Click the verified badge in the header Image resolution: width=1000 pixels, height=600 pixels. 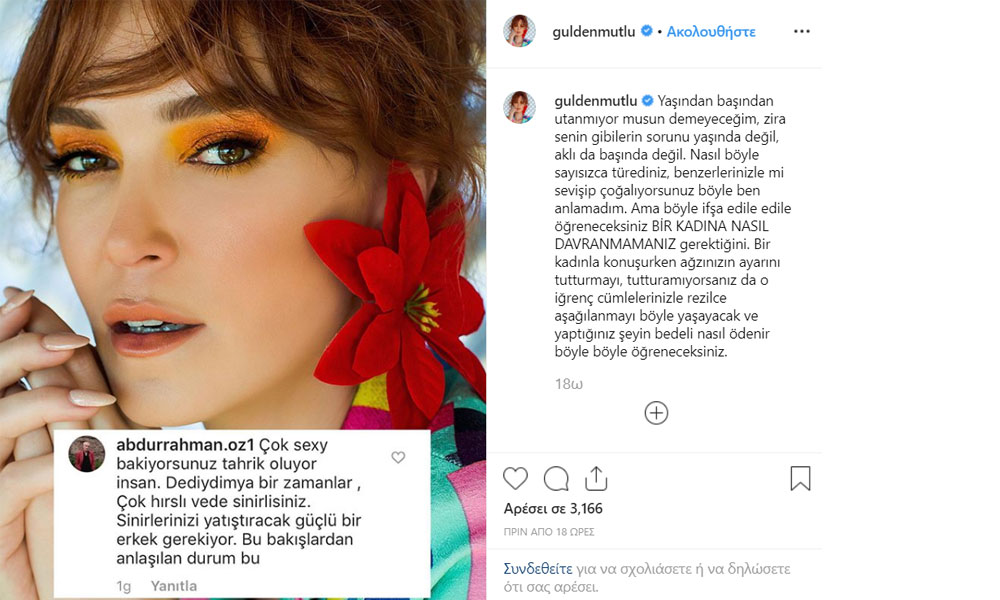(646, 31)
